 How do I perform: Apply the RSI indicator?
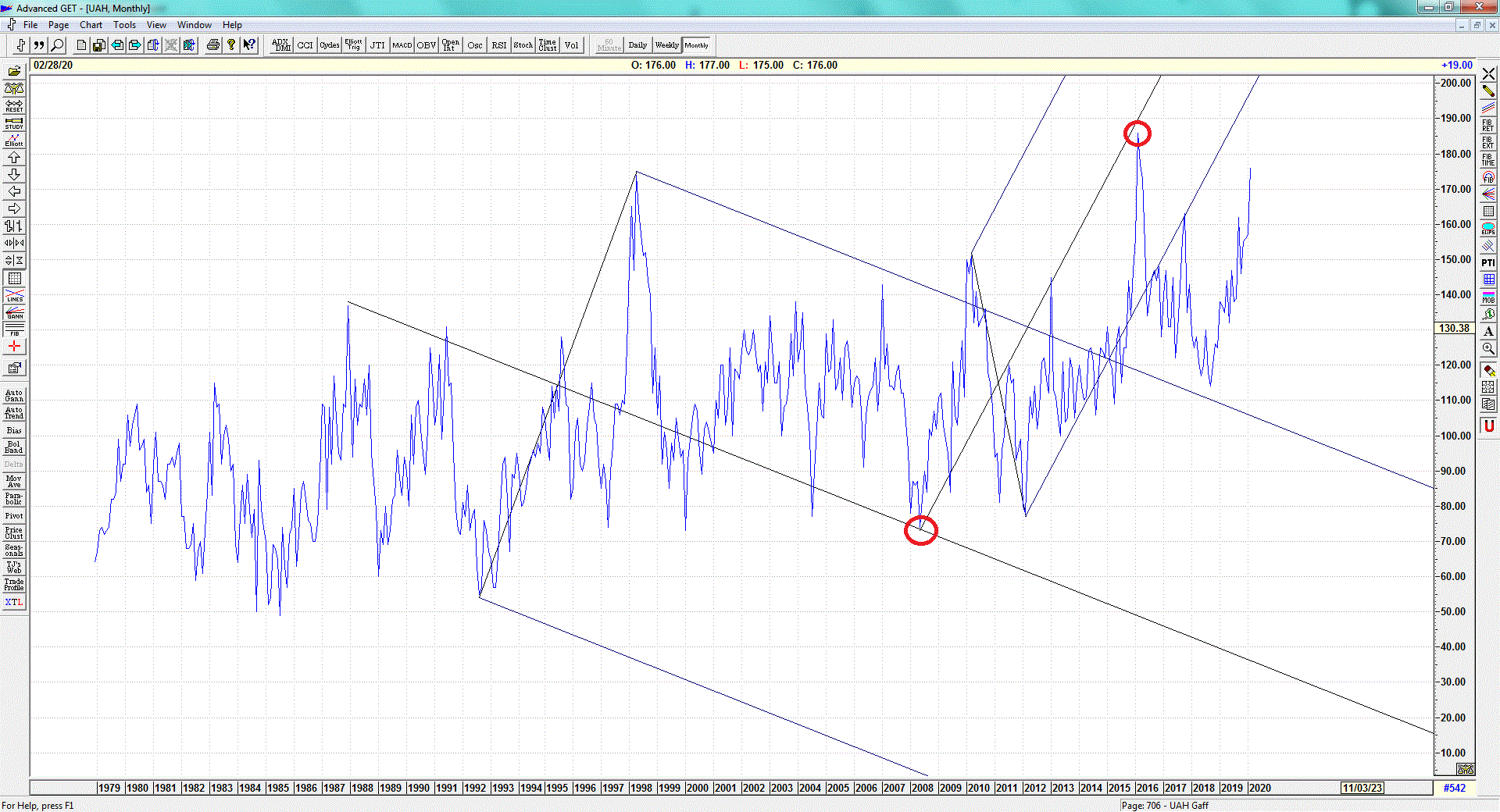pos(499,45)
